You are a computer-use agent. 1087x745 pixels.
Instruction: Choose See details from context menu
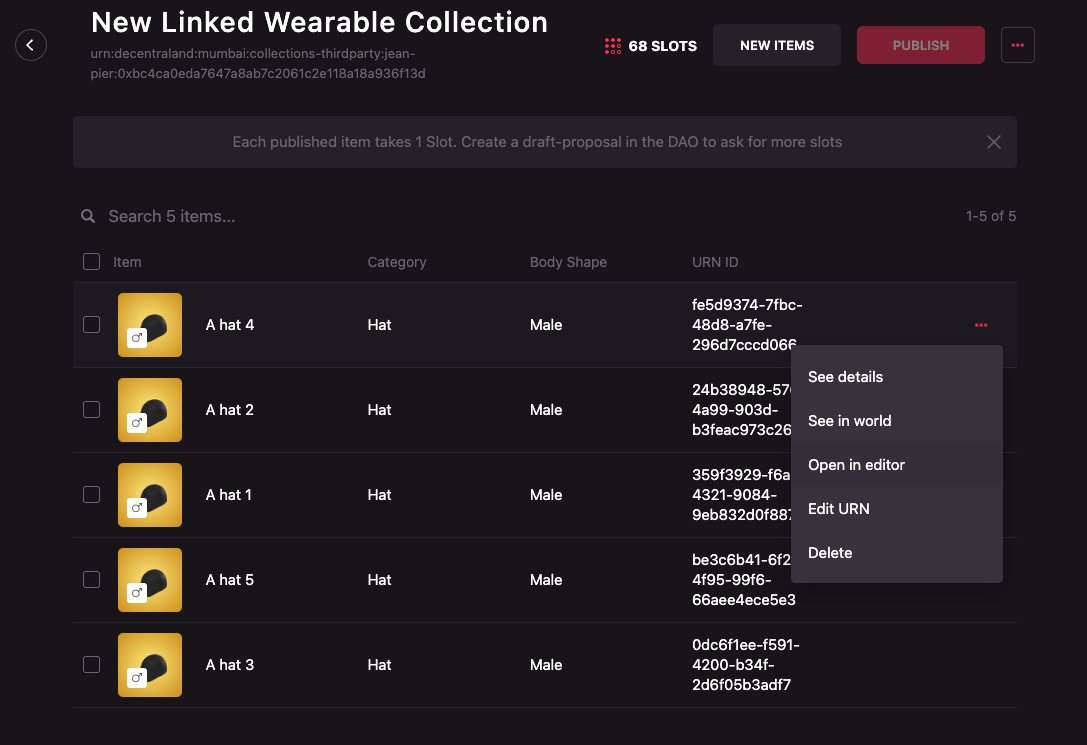[845, 377]
